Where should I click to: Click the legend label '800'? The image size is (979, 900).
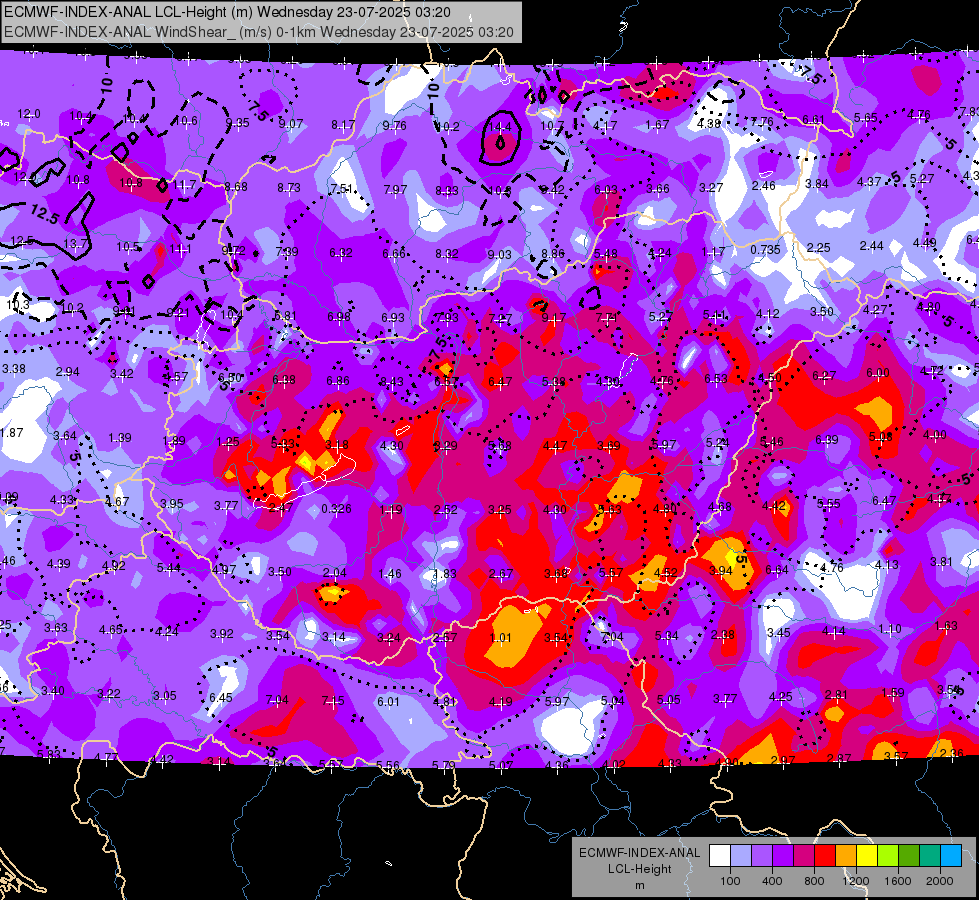pos(814,881)
